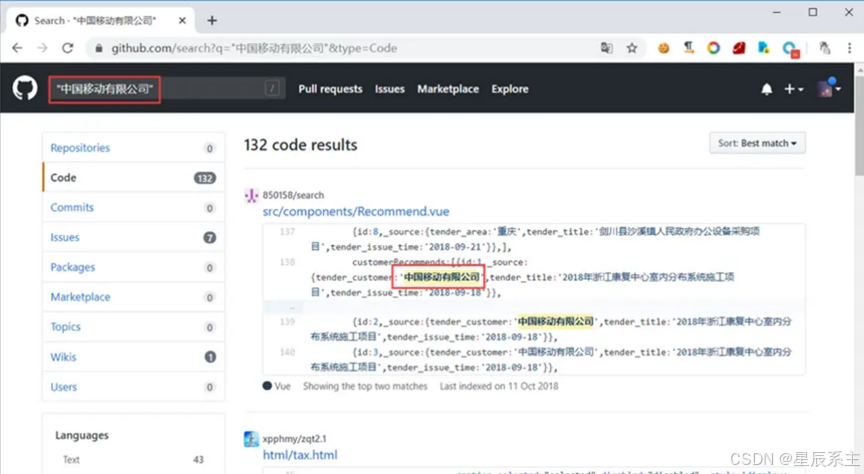Click the browser address bar URL
The image size is (864, 474).
point(254,48)
